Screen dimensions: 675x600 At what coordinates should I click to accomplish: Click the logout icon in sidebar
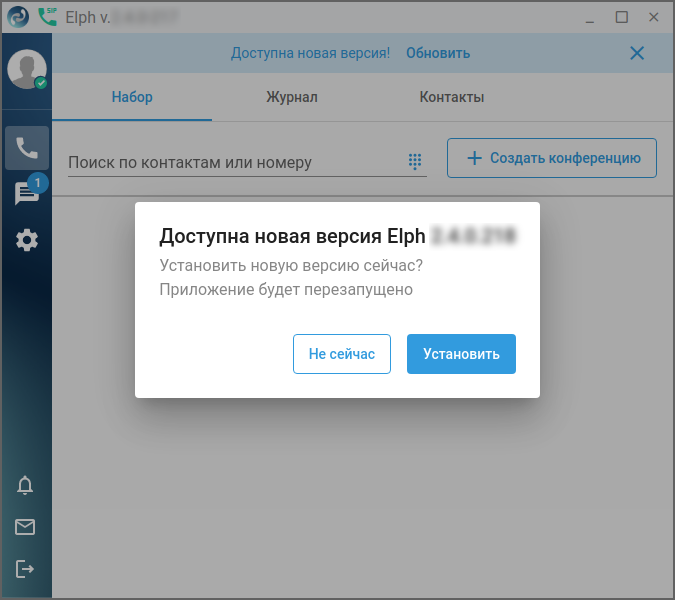click(25, 569)
